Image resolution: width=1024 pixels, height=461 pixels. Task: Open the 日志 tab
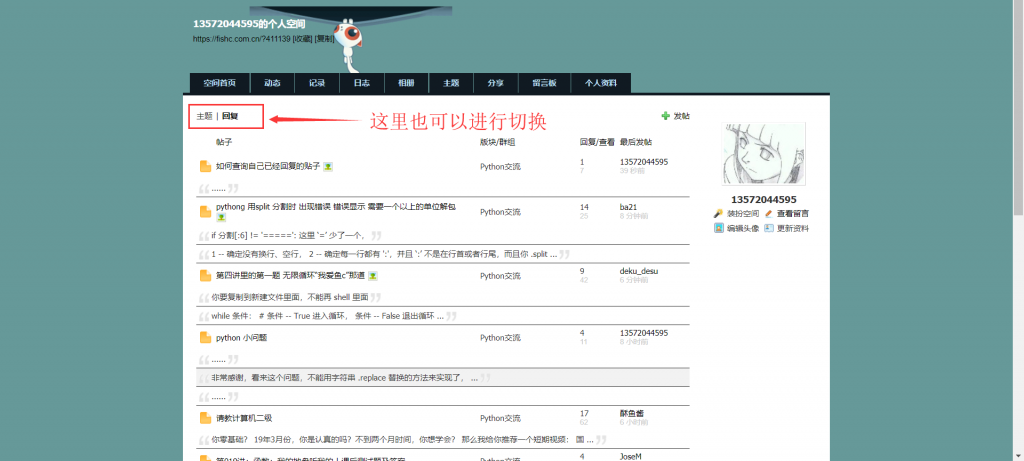point(362,83)
